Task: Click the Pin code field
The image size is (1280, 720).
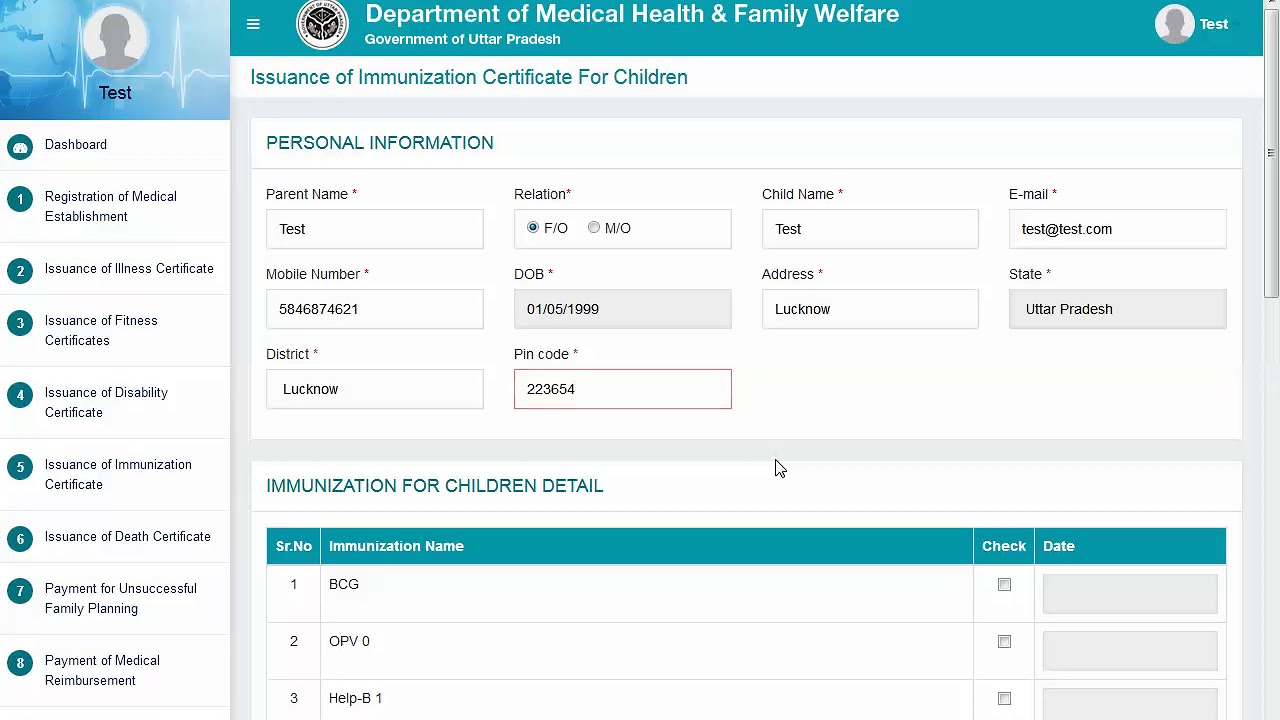Action: tap(623, 389)
